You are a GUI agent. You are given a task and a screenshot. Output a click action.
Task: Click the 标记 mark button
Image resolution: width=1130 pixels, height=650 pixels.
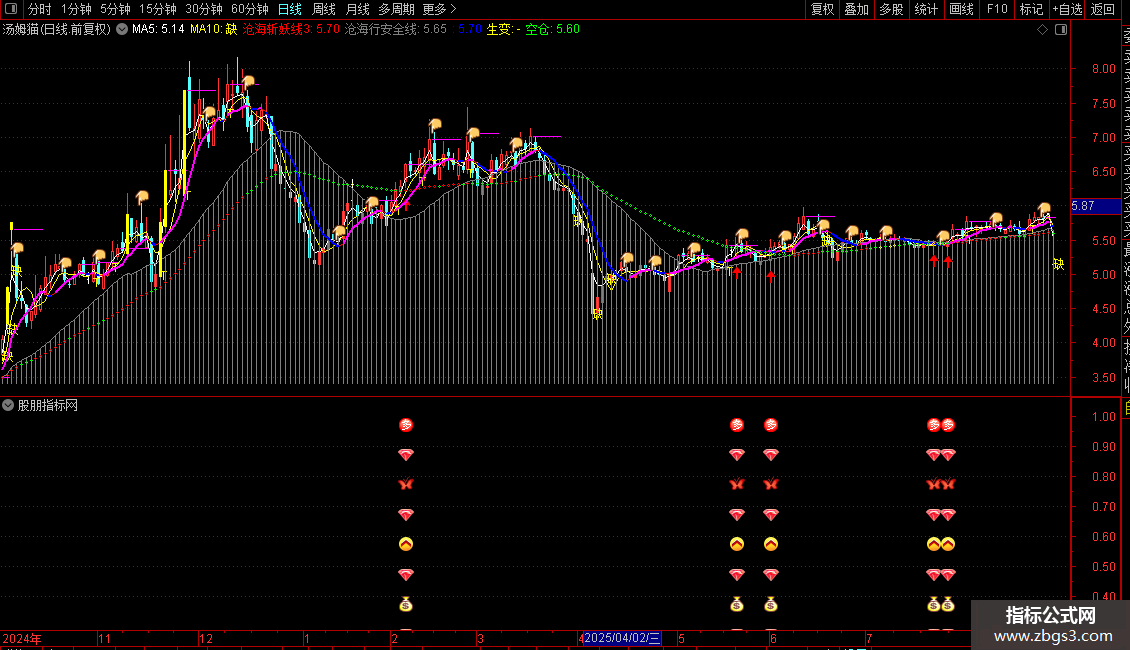(1031, 9)
